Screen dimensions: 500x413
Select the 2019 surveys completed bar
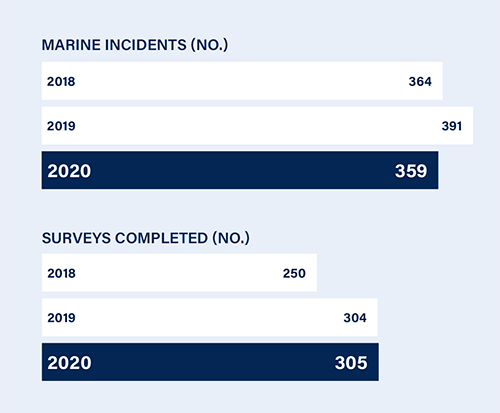click(x=210, y=317)
